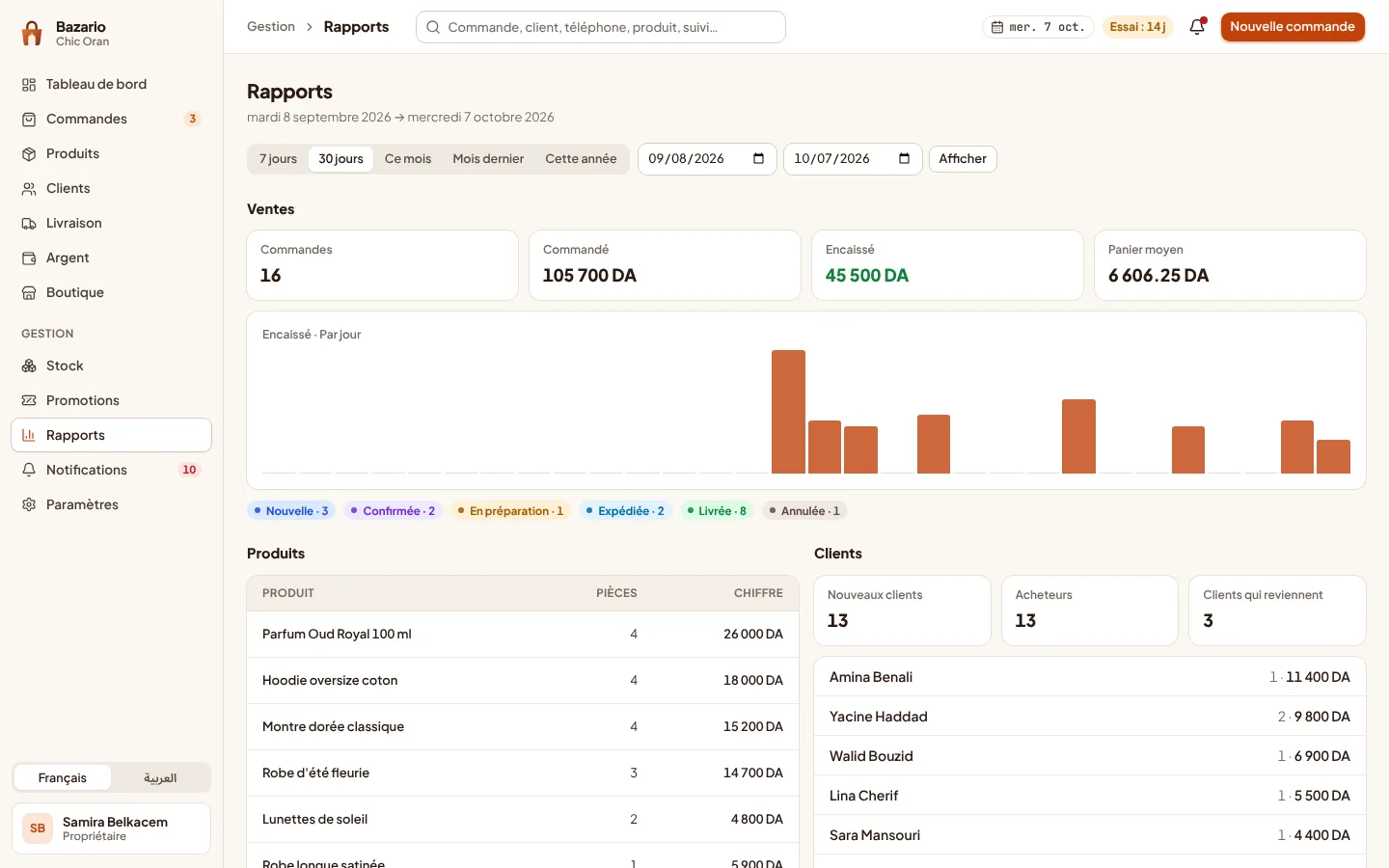Click the Bazario shop logo icon

[32, 34]
